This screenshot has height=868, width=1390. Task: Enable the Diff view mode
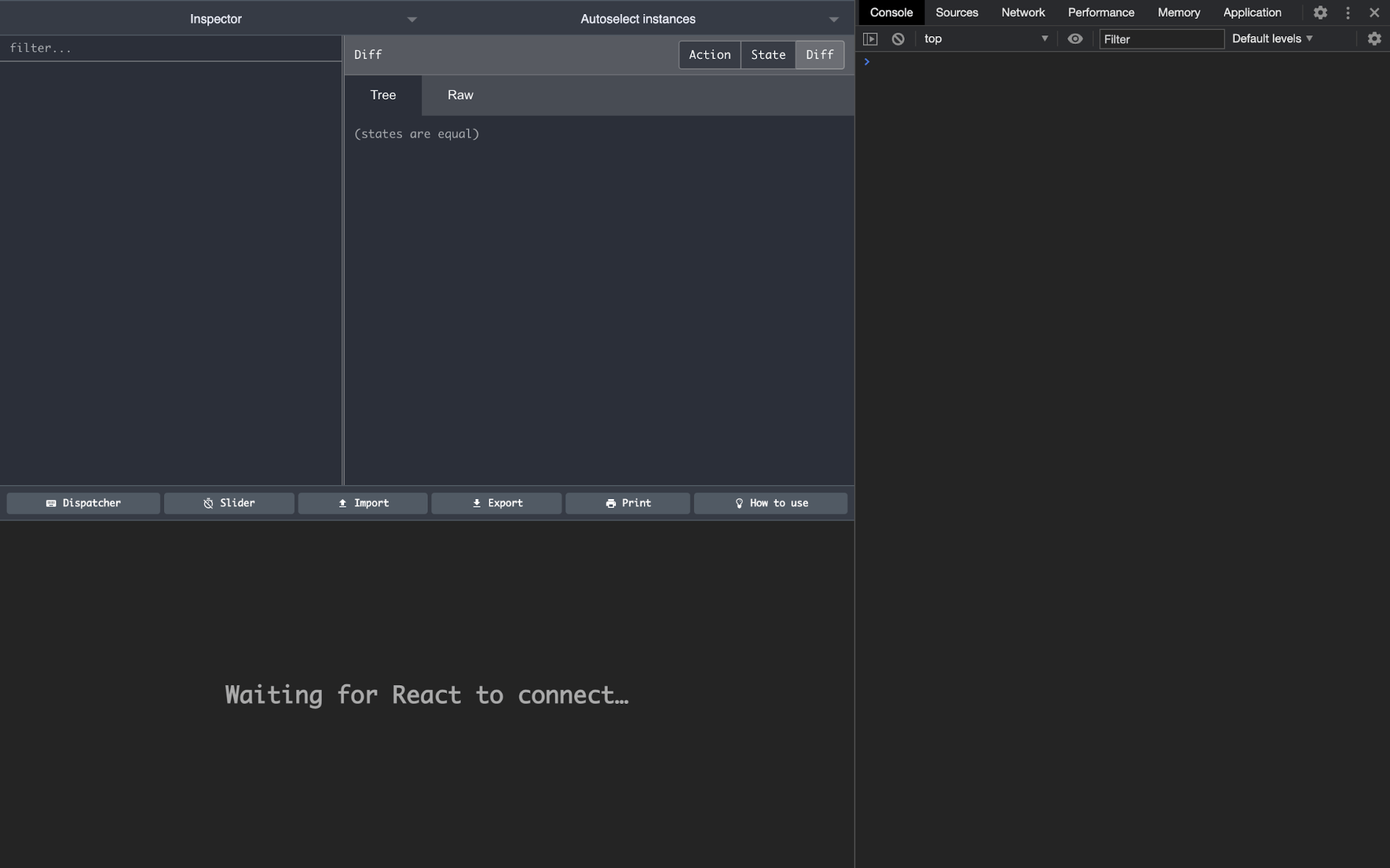(819, 54)
